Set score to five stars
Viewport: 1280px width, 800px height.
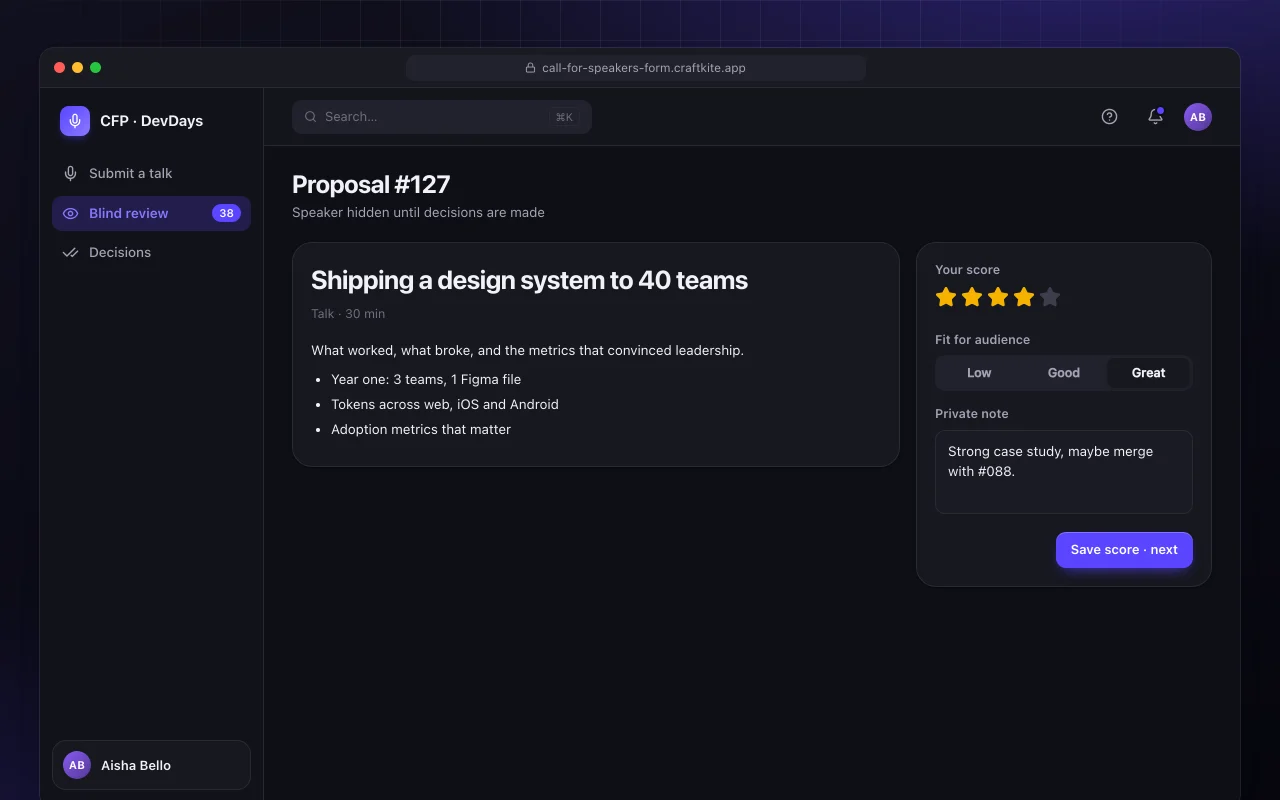tap(1049, 297)
